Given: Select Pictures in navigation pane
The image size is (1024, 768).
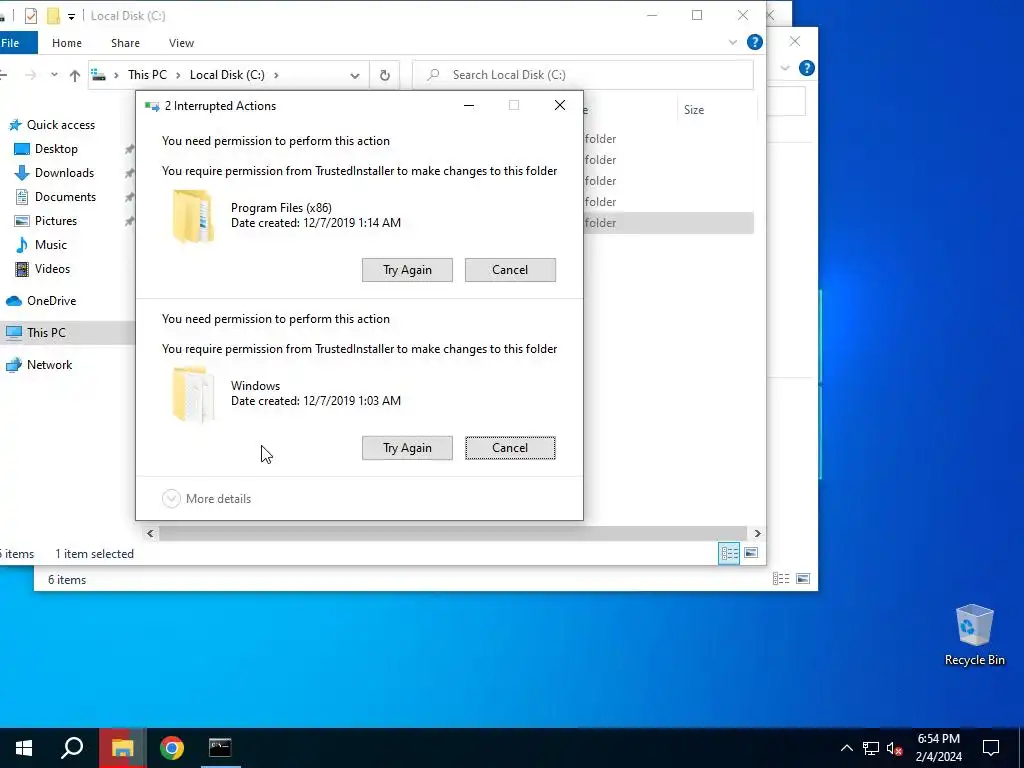Looking at the screenshot, I should point(56,221).
